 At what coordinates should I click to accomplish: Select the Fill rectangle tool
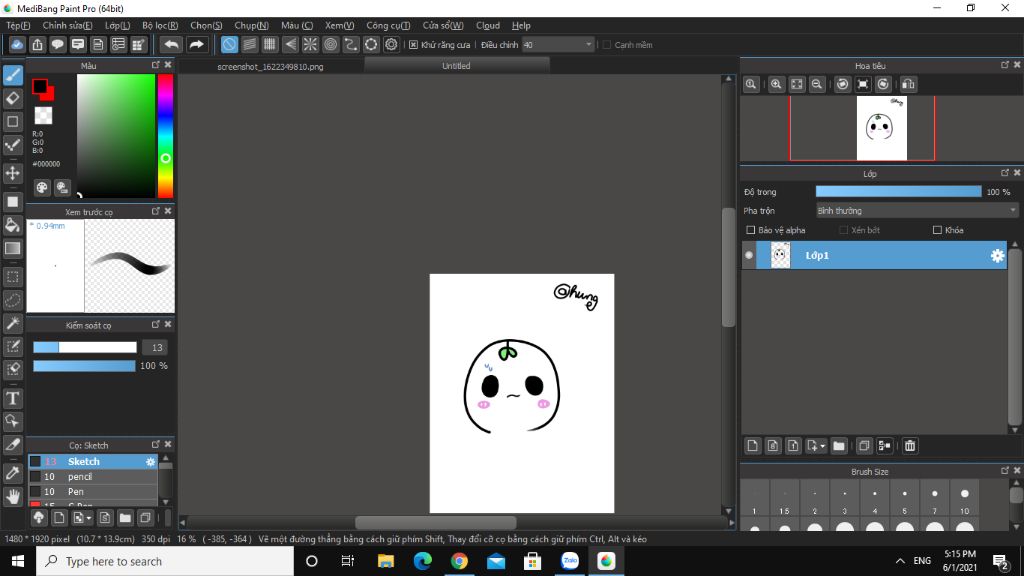13,202
